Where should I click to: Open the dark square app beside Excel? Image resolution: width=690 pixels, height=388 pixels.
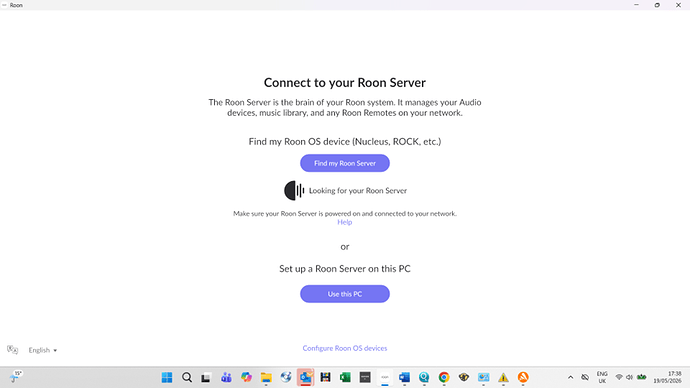(365, 377)
